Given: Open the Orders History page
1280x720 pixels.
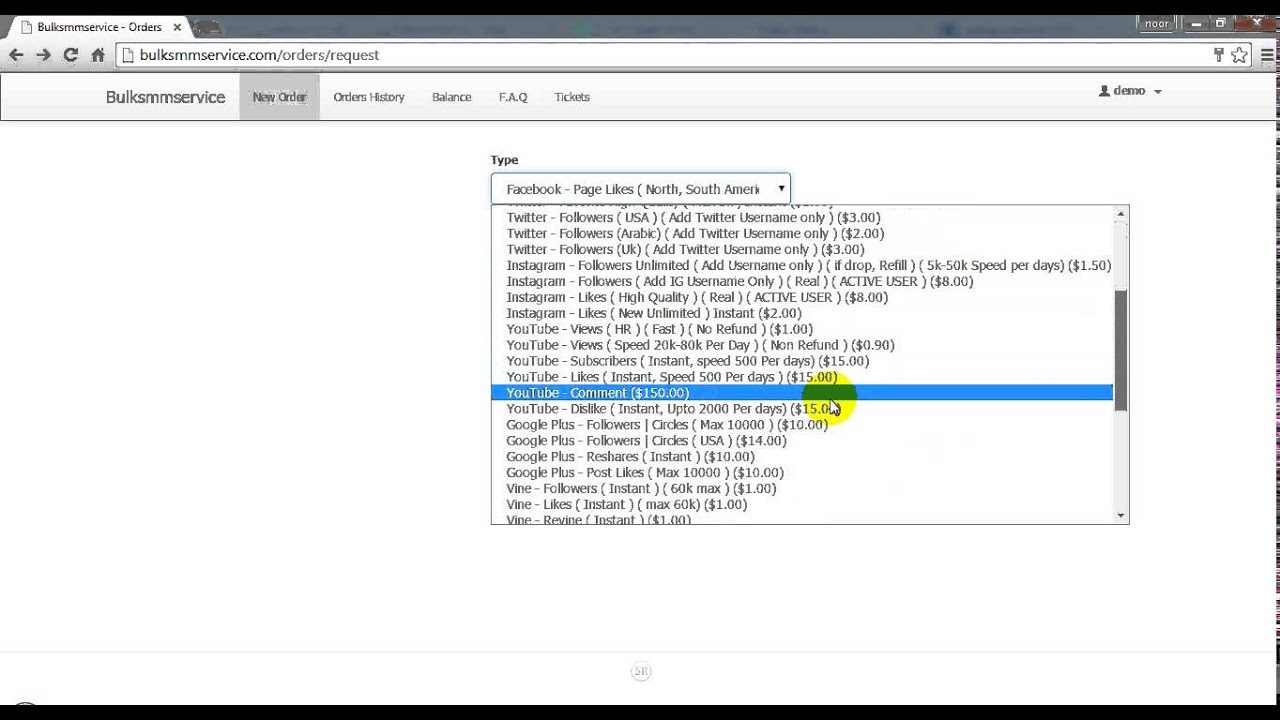Looking at the screenshot, I should [369, 97].
